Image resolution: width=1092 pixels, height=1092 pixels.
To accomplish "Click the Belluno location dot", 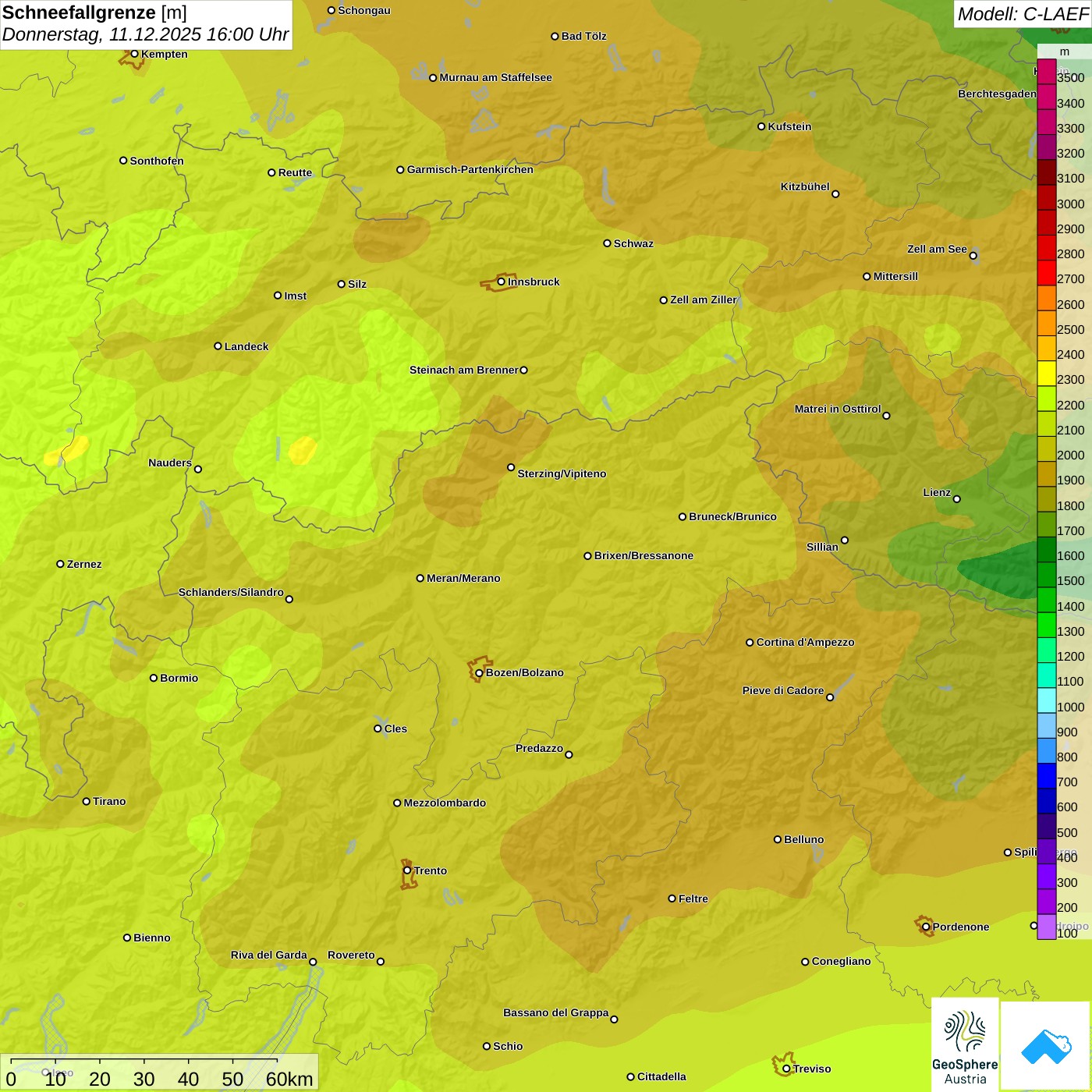I will tap(777, 839).
